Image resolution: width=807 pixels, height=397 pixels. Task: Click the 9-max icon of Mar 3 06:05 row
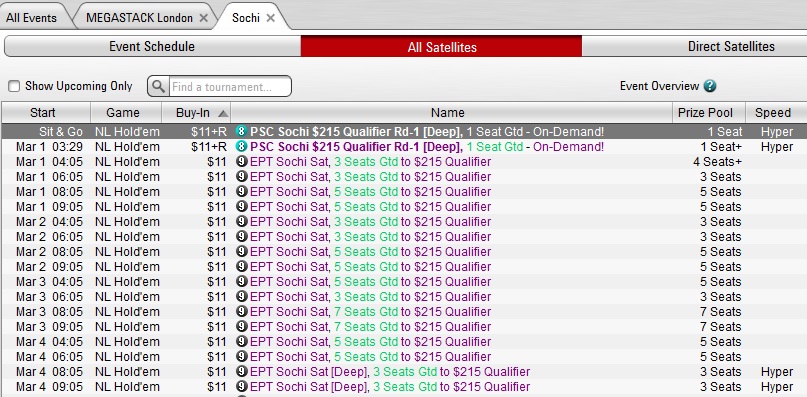[x=242, y=297]
